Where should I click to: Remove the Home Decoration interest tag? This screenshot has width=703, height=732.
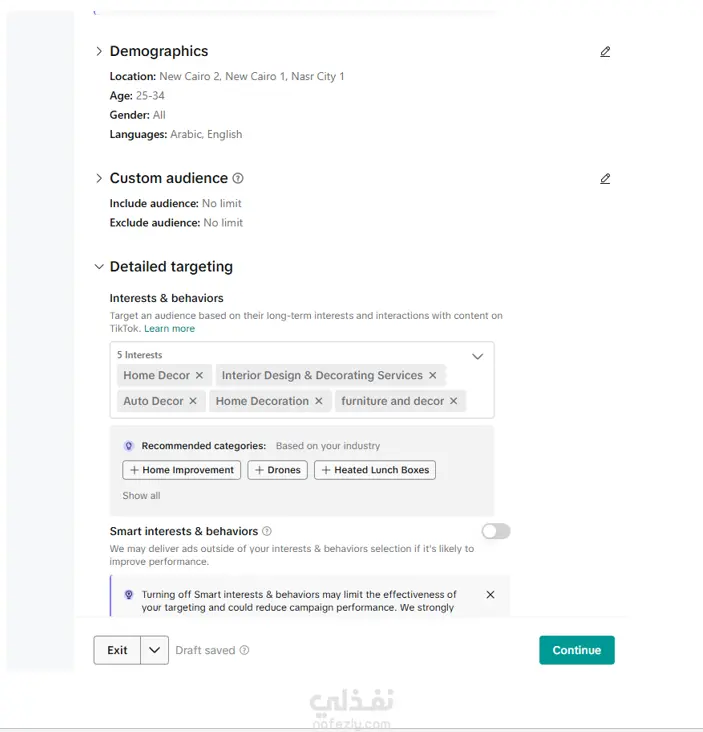pyautogui.click(x=319, y=401)
